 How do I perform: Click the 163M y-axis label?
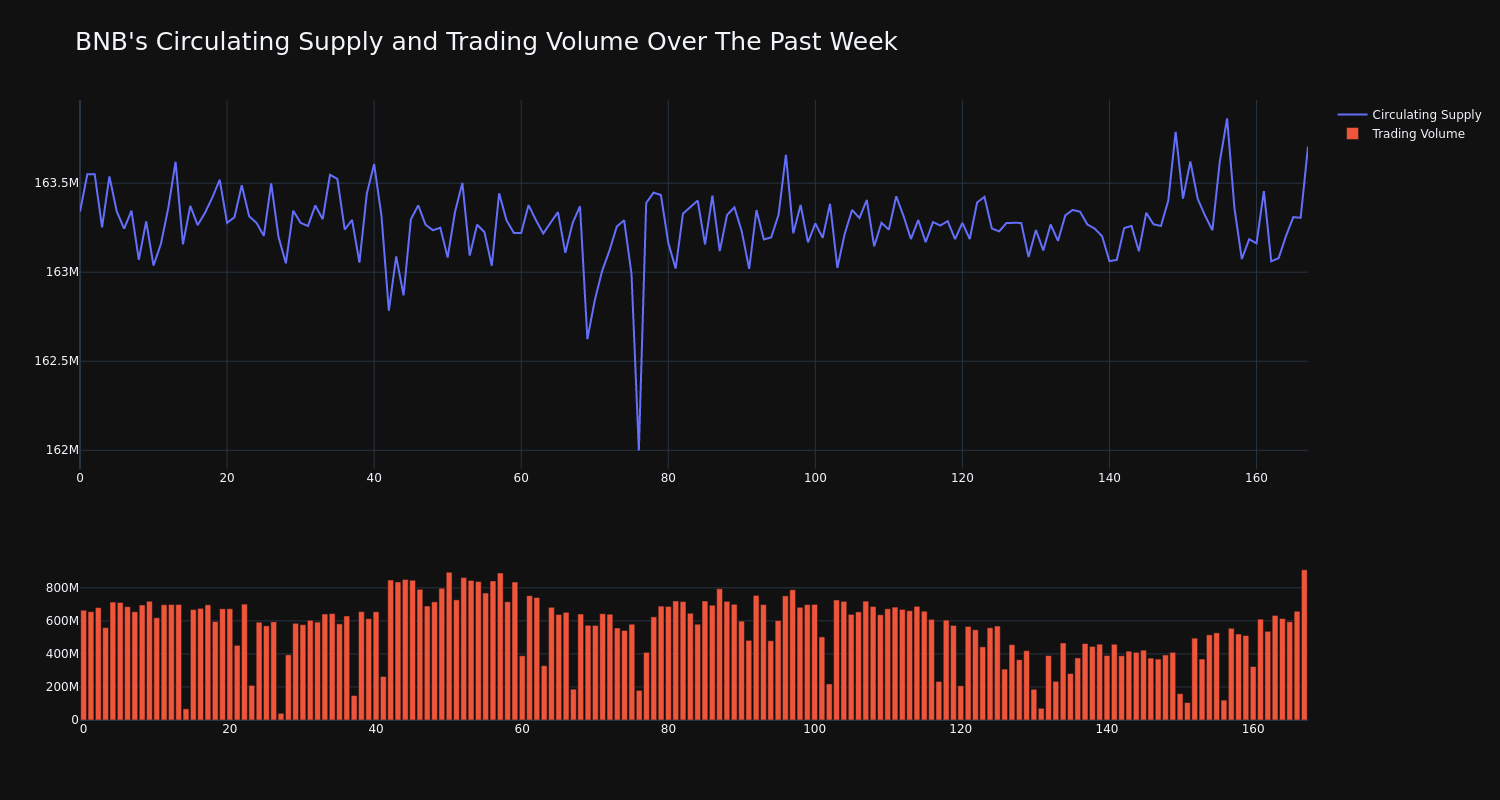click(x=62, y=272)
